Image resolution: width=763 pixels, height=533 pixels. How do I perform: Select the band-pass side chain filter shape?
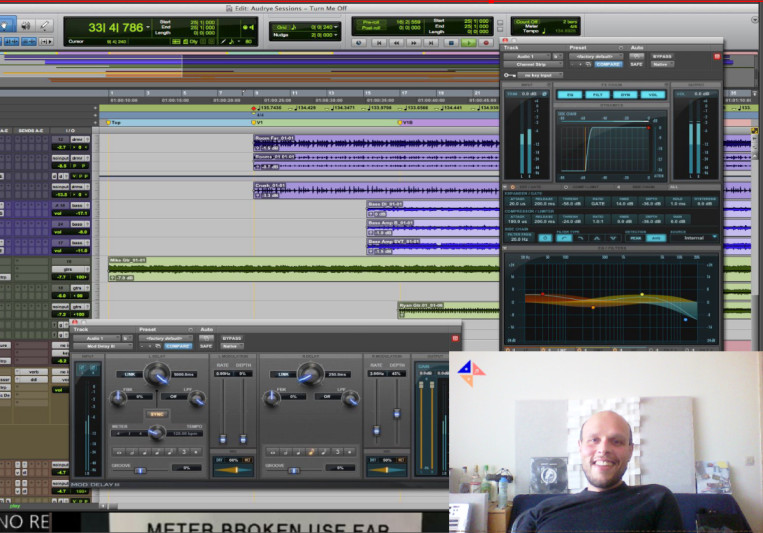click(597, 238)
